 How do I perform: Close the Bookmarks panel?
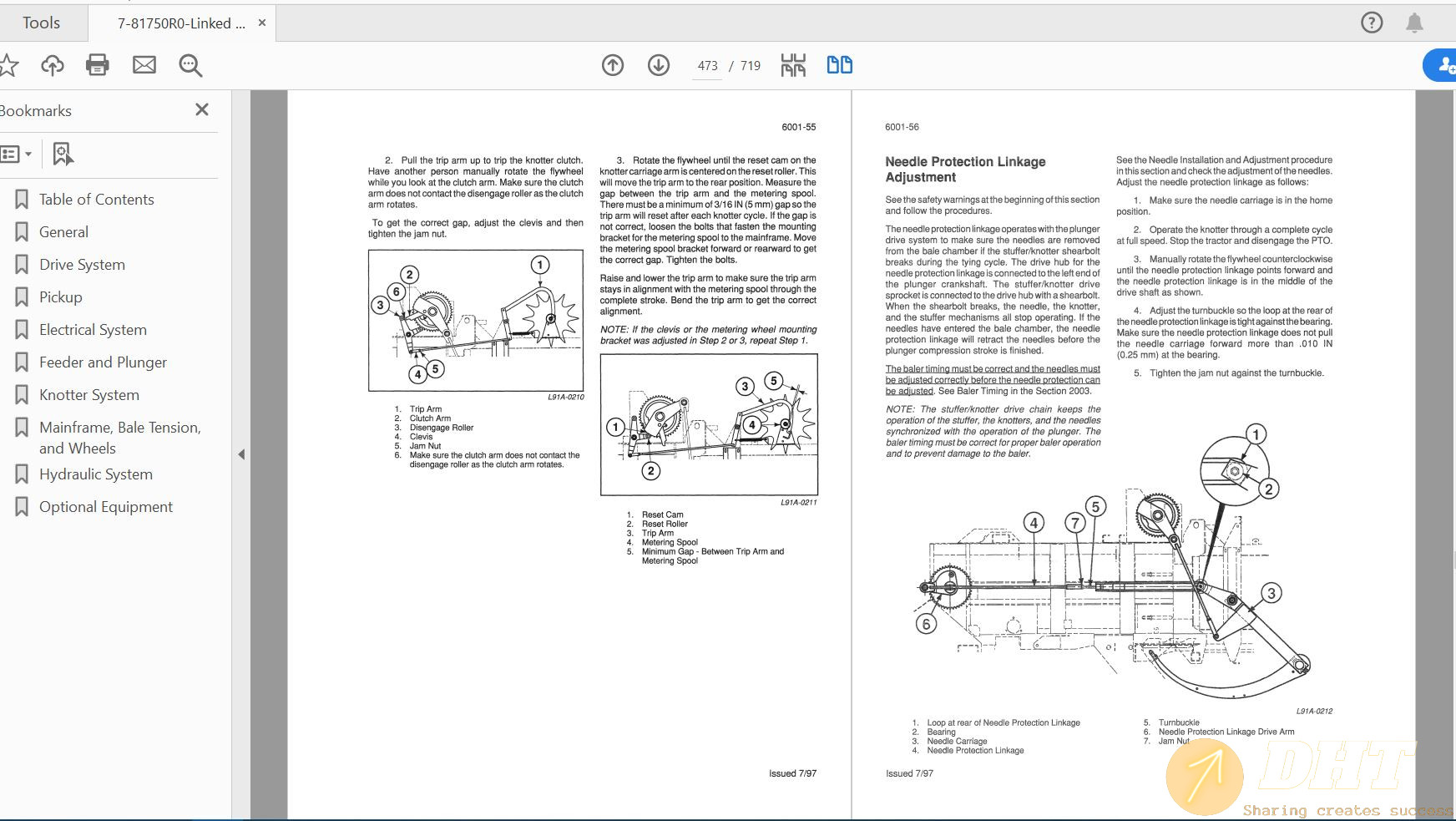[x=201, y=110]
